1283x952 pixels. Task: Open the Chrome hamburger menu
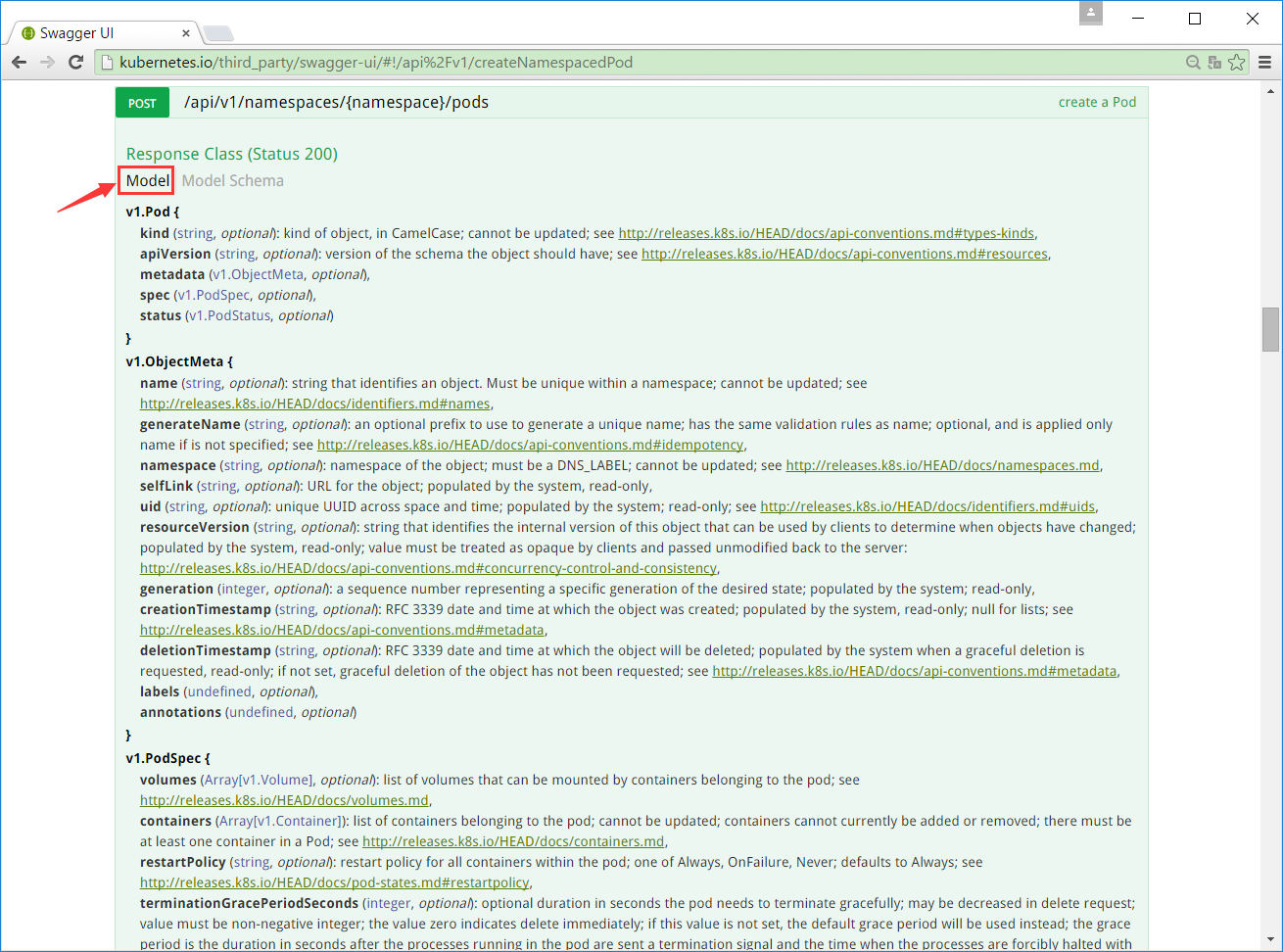pyautogui.click(x=1264, y=62)
